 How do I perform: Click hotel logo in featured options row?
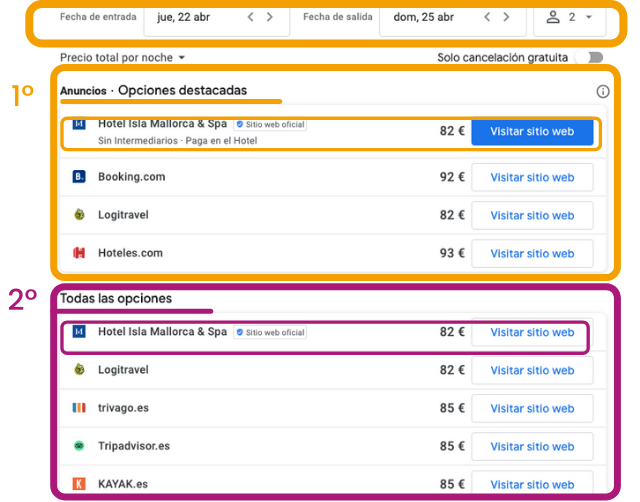click(x=79, y=124)
